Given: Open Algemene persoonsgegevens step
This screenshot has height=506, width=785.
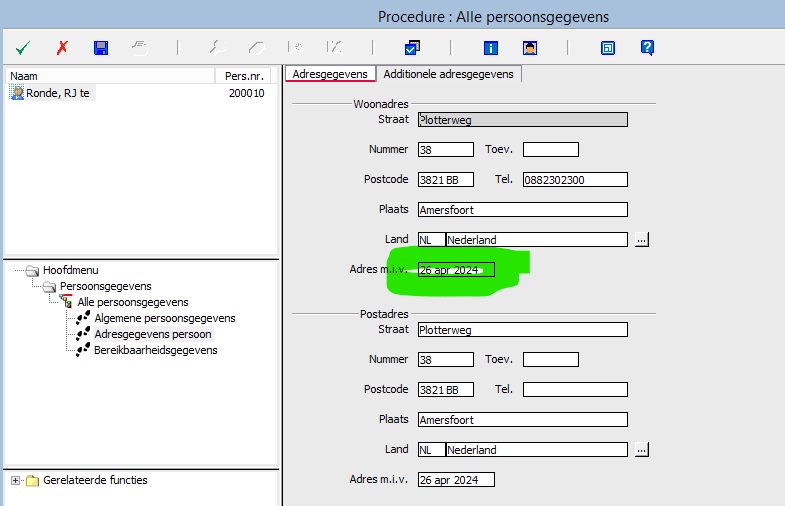Looking at the screenshot, I should pyautogui.click(x=165, y=318).
